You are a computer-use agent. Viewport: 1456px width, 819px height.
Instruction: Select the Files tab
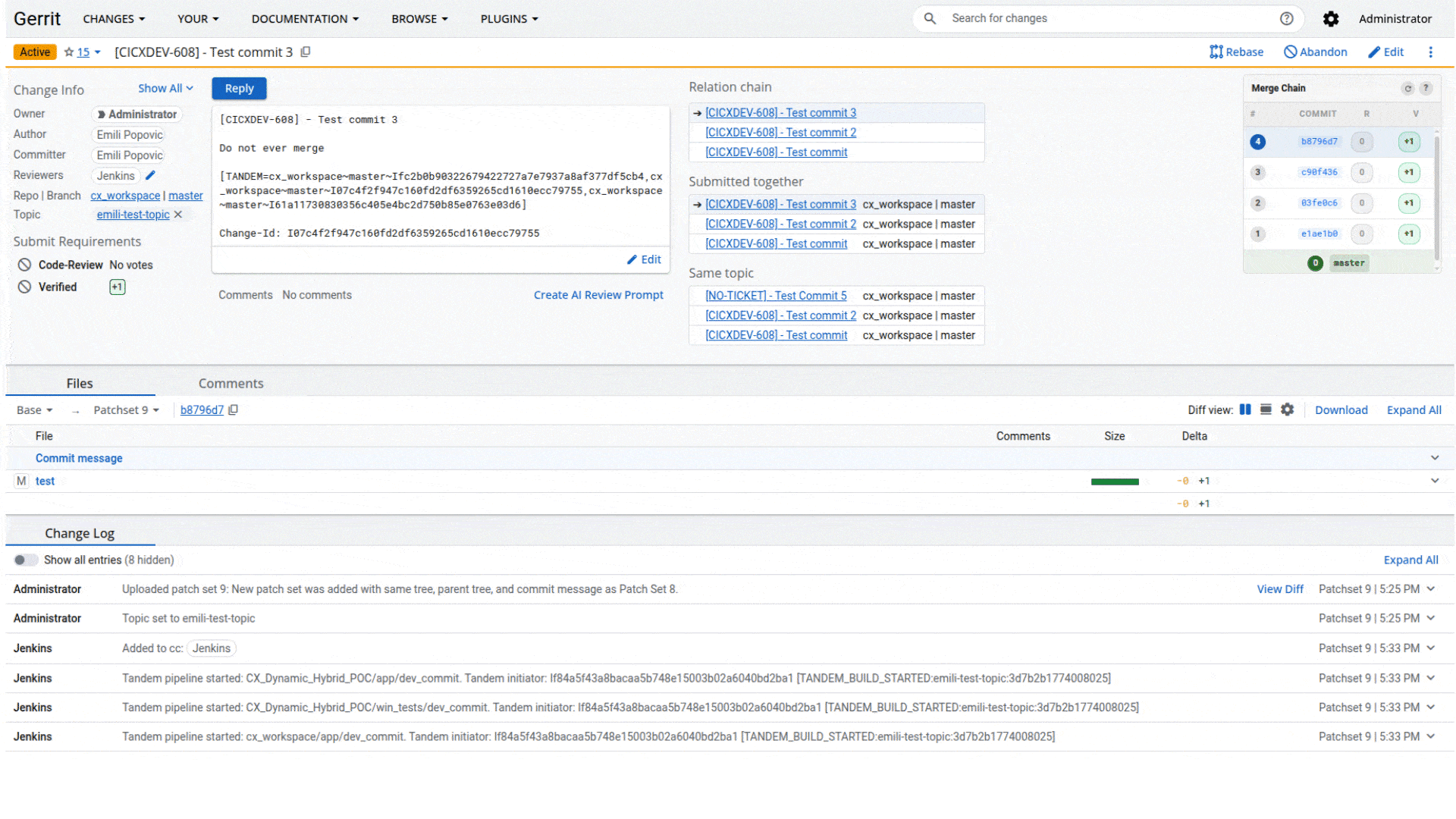[x=80, y=384]
